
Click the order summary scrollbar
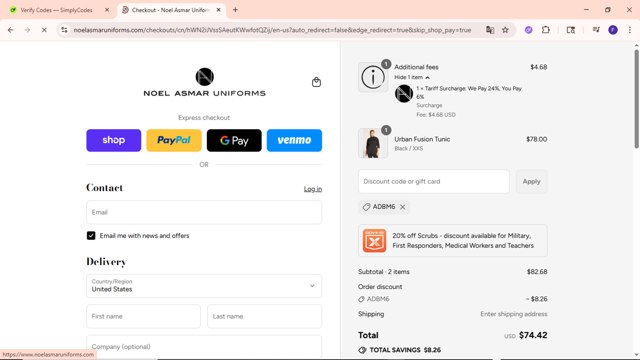coord(636,99)
